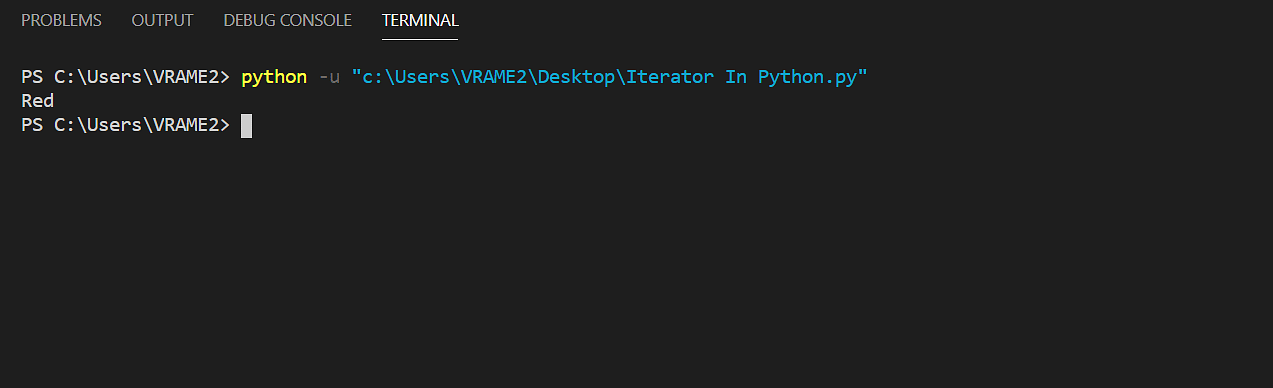1273x388 pixels.
Task: Open the Iterator In Python.py path link
Action: tap(609, 78)
